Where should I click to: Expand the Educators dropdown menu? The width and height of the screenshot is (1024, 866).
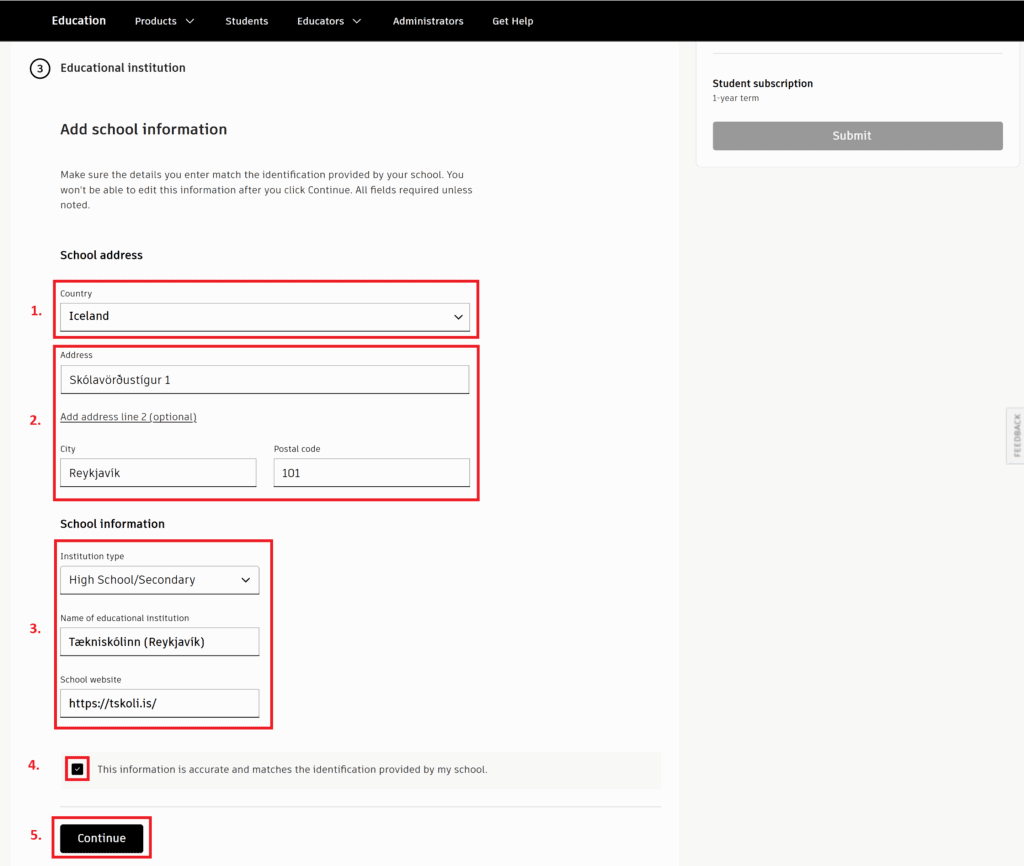(x=329, y=21)
